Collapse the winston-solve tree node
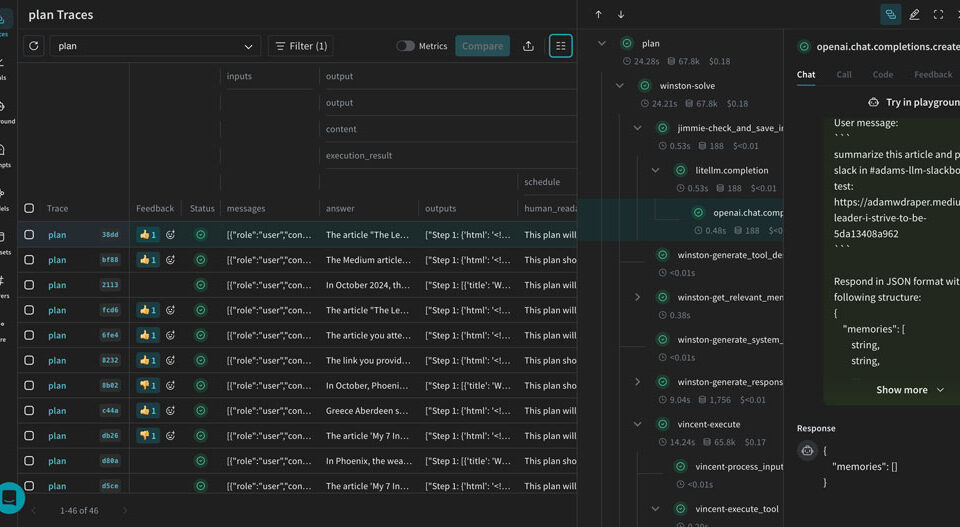Image resolution: width=960 pixels, height=527 pixels. point(620,86)
